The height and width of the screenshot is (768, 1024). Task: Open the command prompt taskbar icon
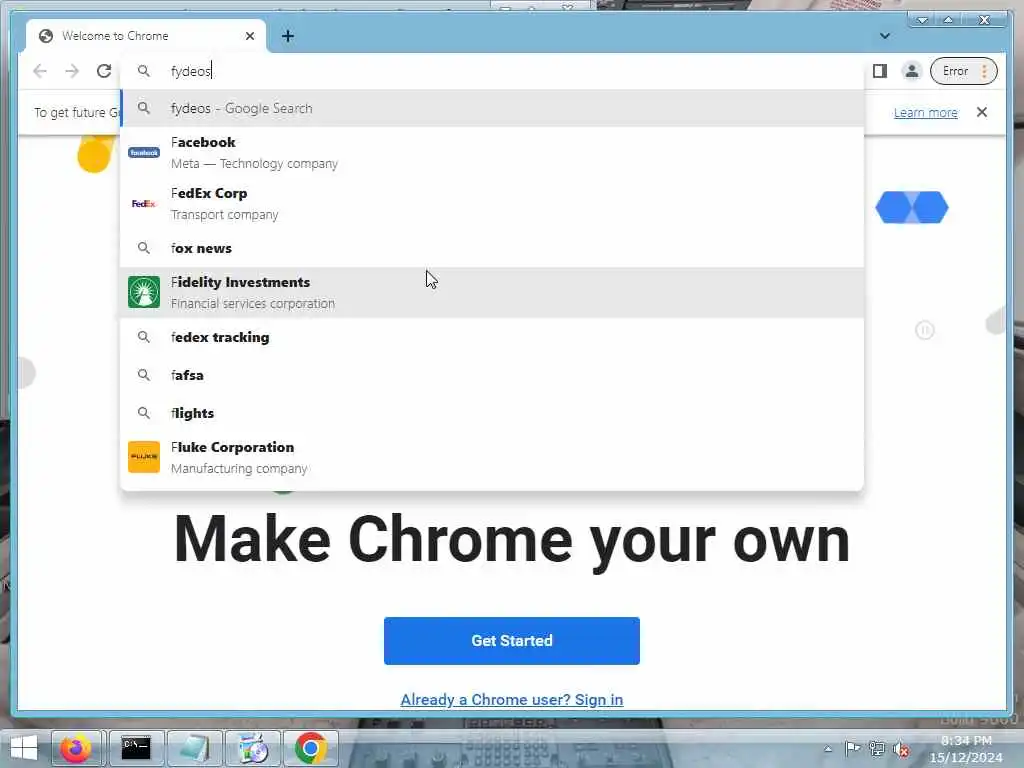click(x=136, y=748)
